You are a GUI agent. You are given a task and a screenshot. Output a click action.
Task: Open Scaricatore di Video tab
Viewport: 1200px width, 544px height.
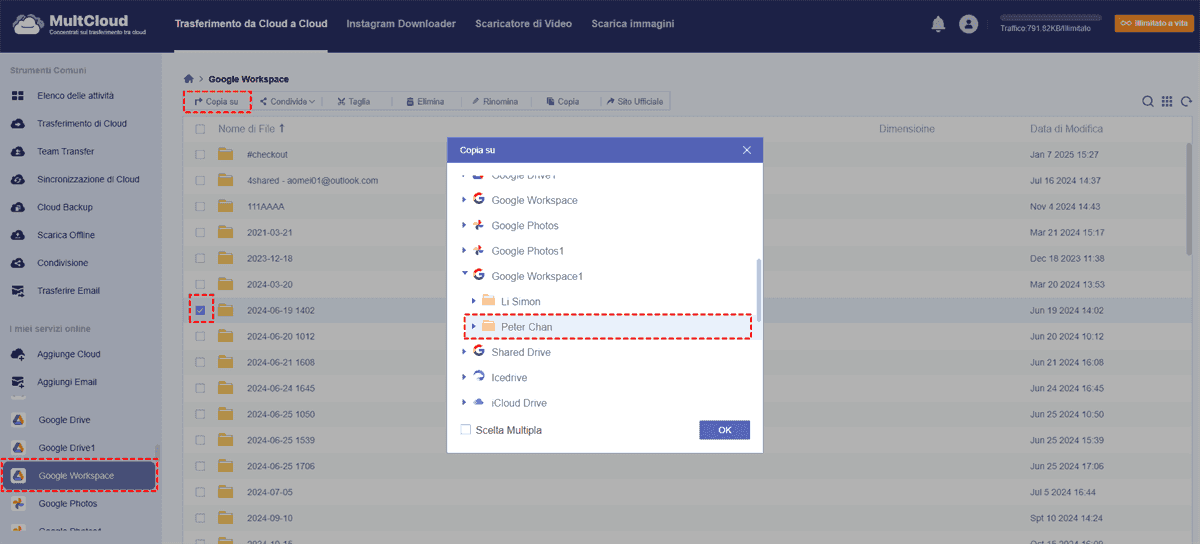(x=523, y=23)
